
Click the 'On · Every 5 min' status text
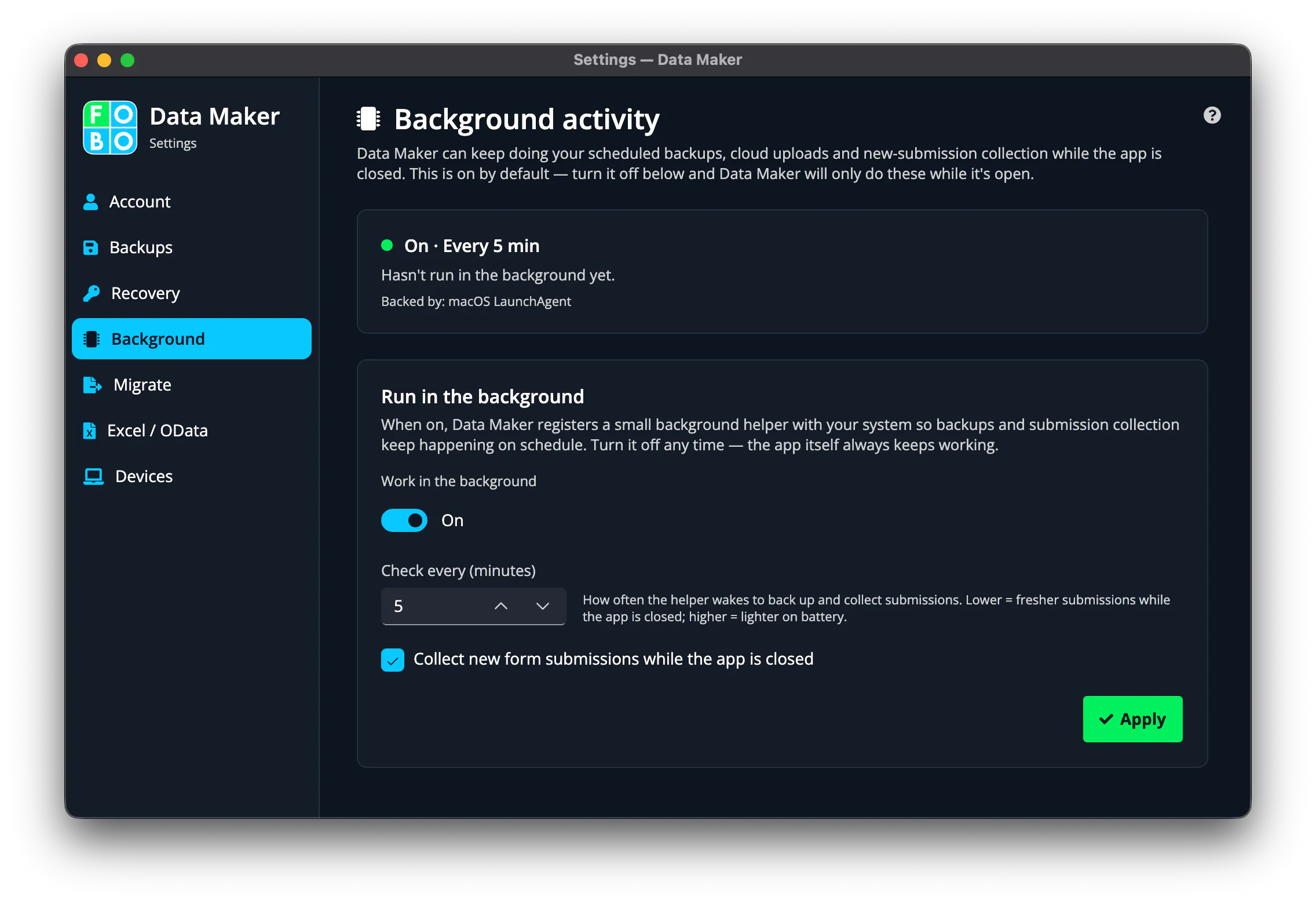472,246
